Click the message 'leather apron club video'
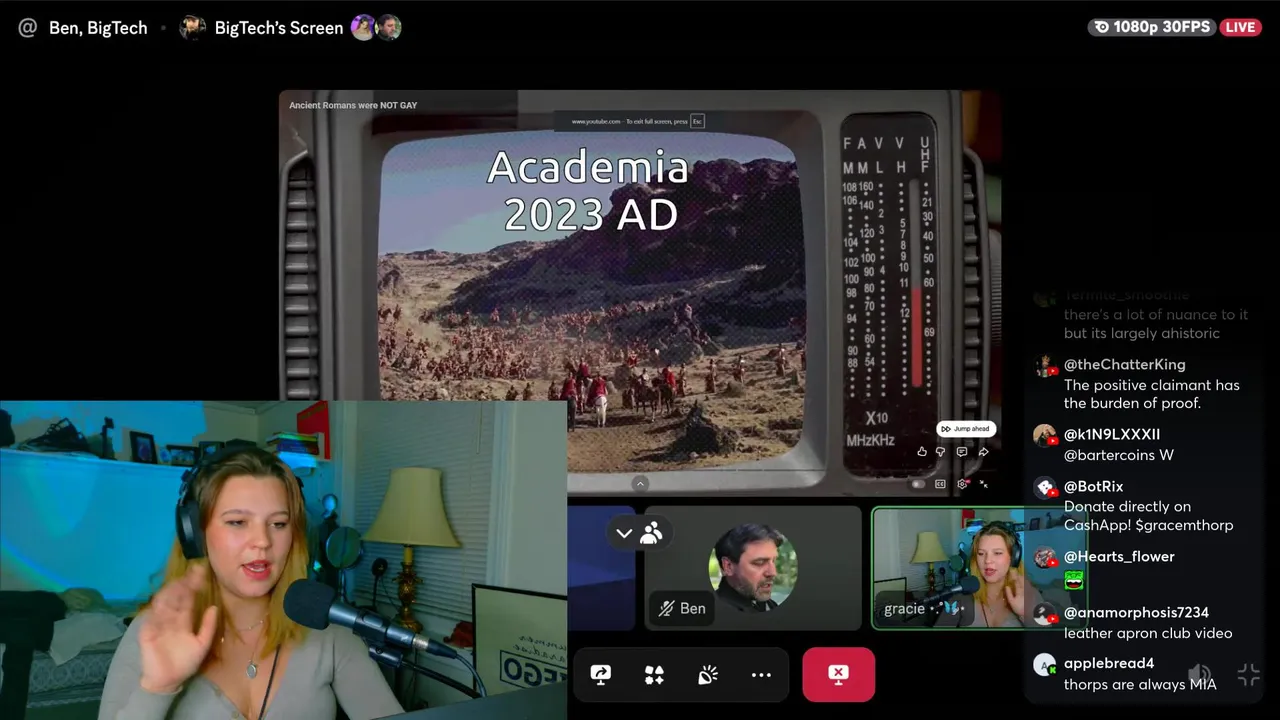Screen dimensions: 1280x720 (1148, 633)
